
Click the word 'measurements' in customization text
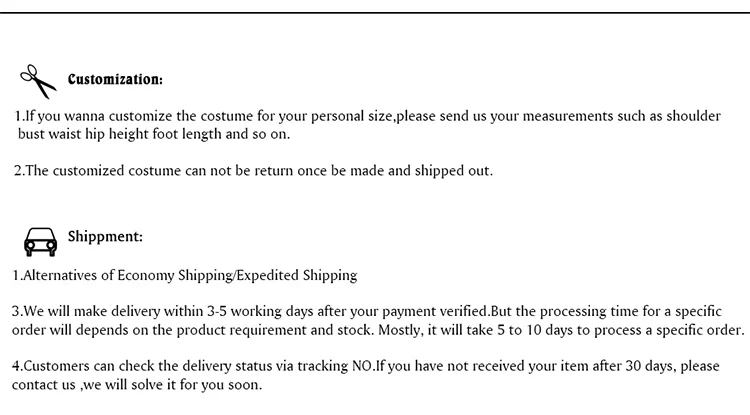(568, 116)
